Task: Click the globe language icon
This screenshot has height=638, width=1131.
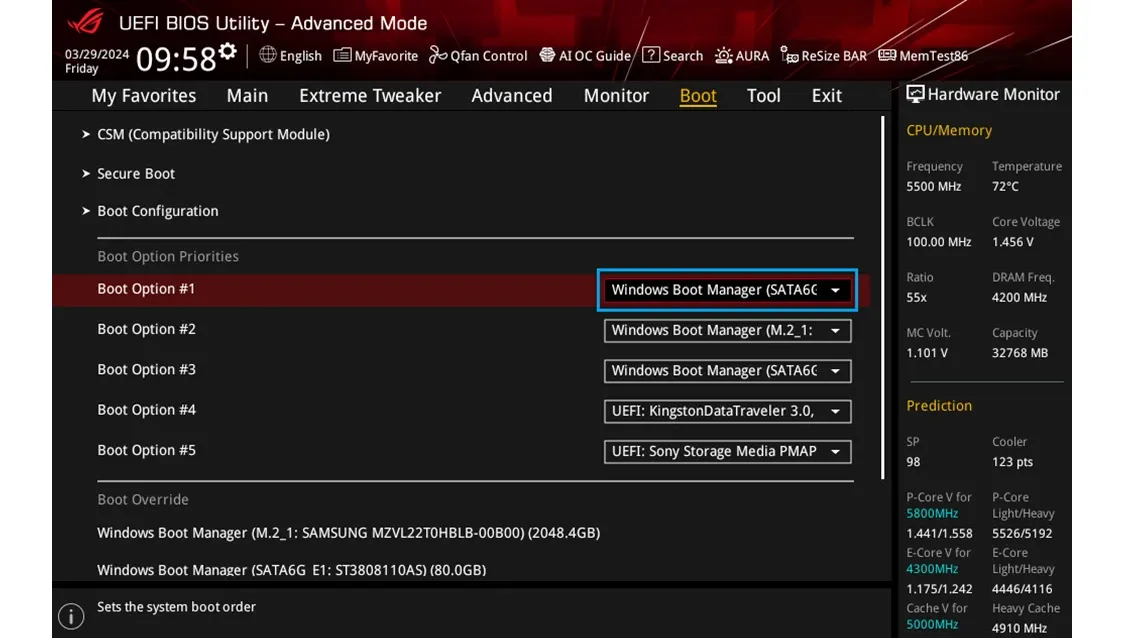Action: [268, 55]
